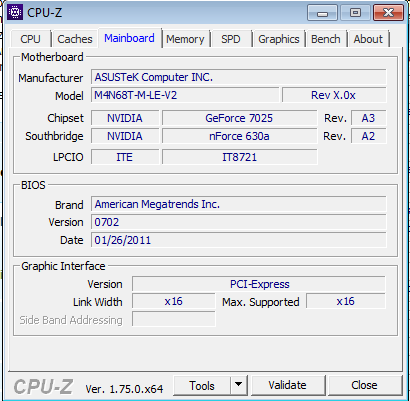Viewport: 410px width, 401px height.
Task: Switch to the Graphics tab
Action: 279,39
